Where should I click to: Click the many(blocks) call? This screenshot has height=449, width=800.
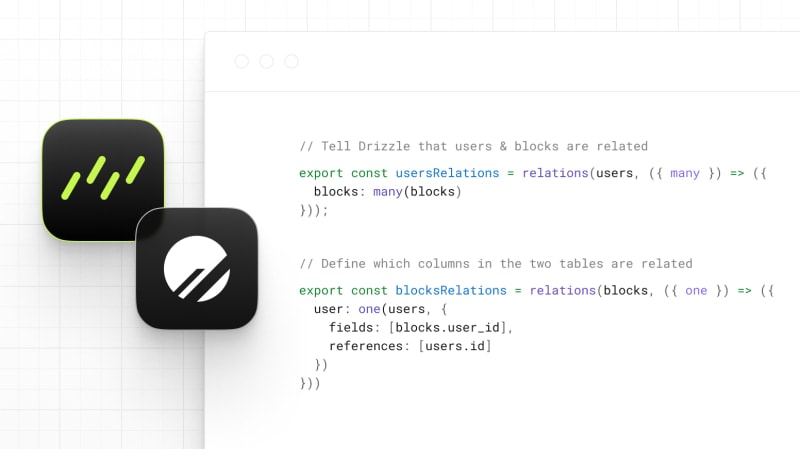417,192
